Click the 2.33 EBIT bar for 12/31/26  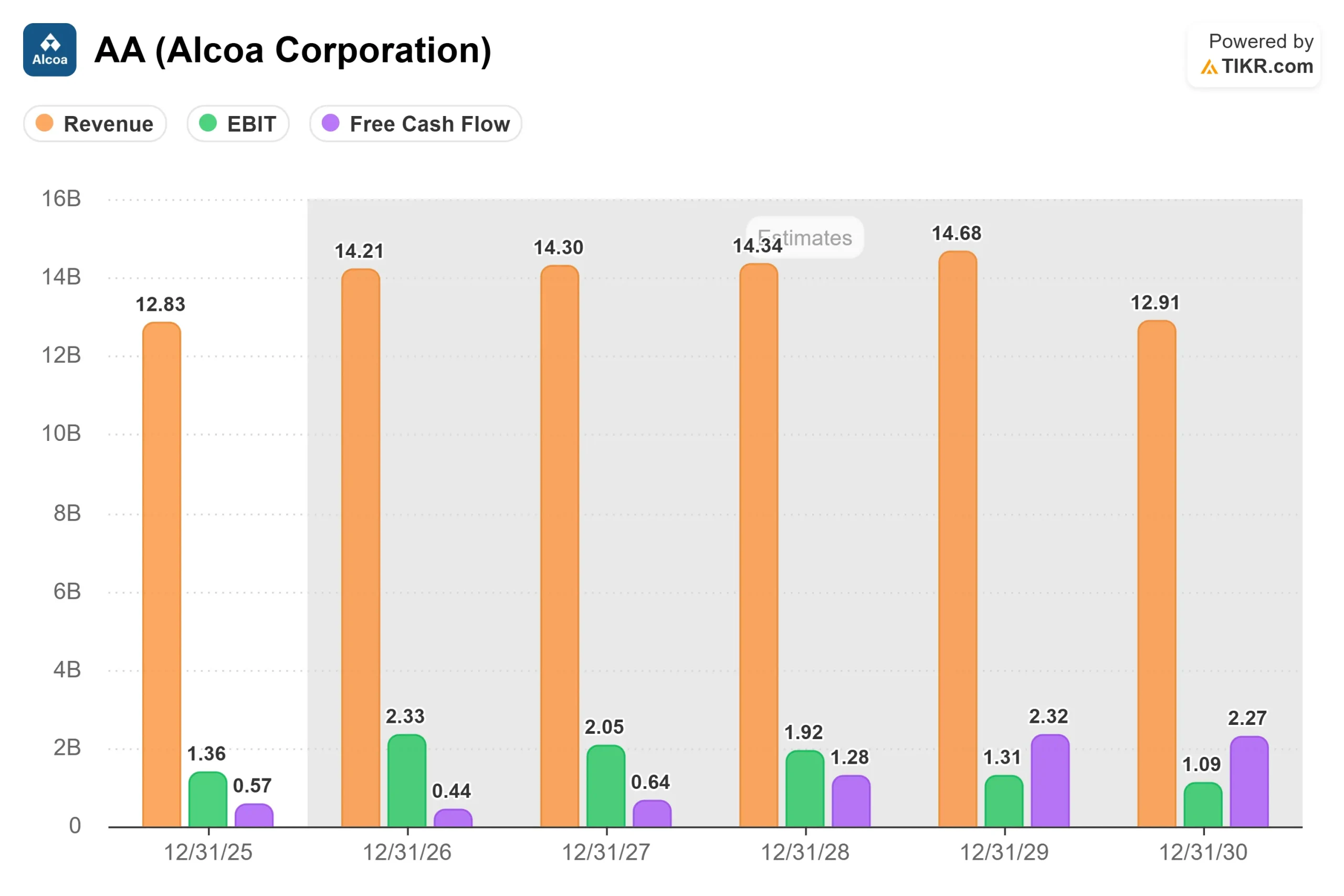pyautogui.click(x=407, y=780)
